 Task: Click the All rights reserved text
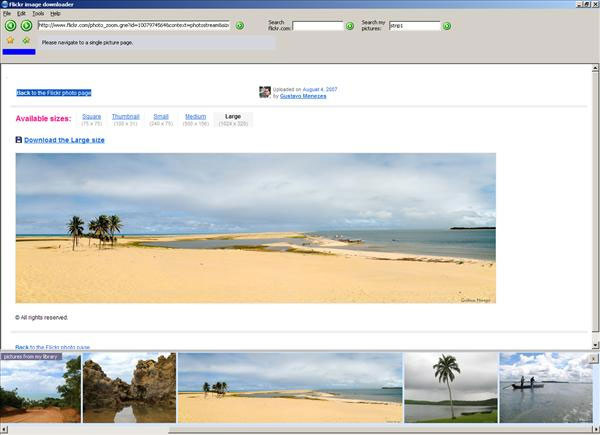coord(41,318)
